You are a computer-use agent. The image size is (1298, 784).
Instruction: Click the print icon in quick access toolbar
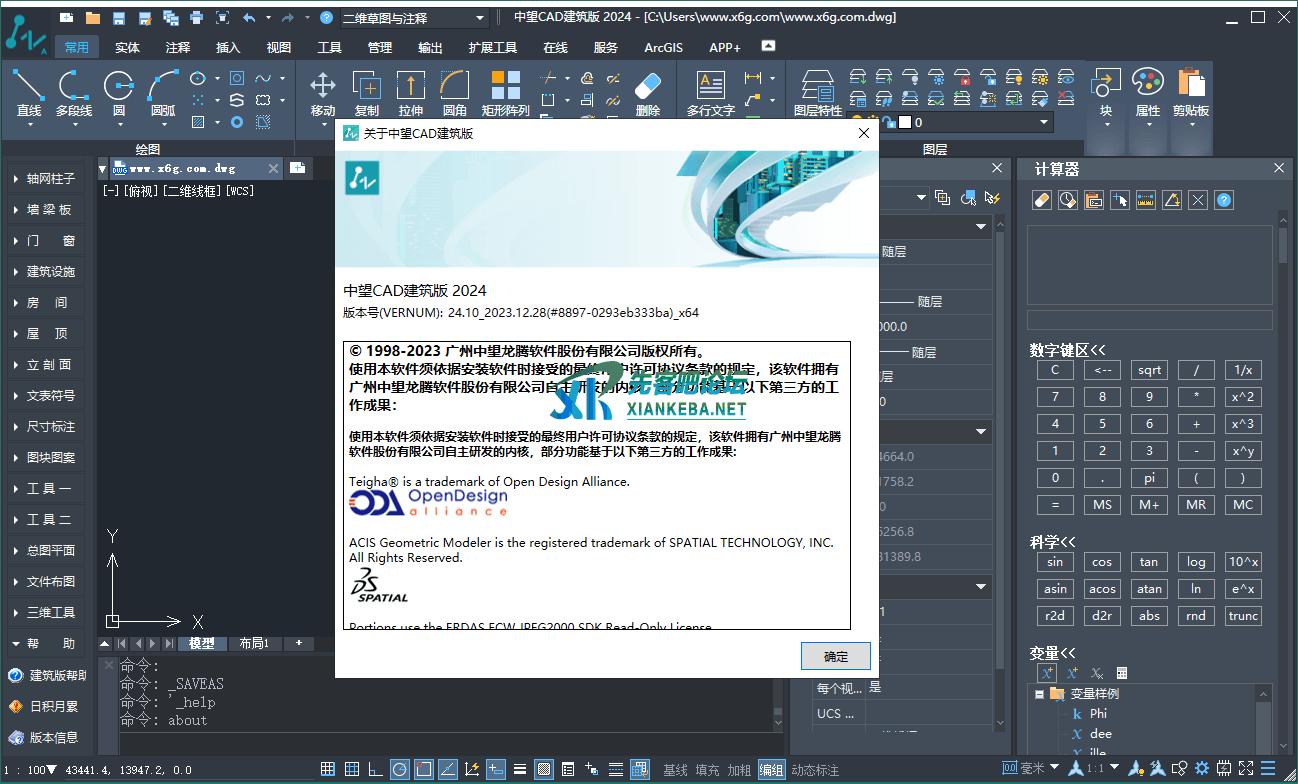tap(196, 18)
